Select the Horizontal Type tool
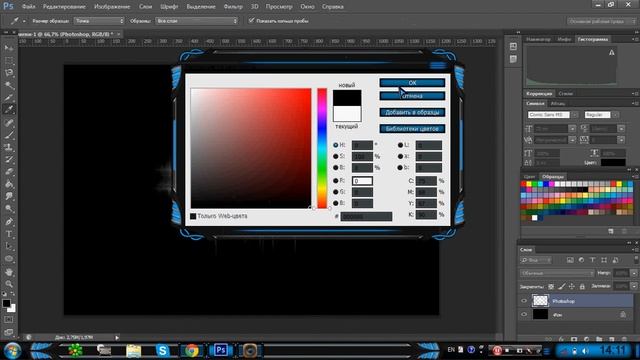Viewport: 640px width, 360px height. click(x=9, y=234)
